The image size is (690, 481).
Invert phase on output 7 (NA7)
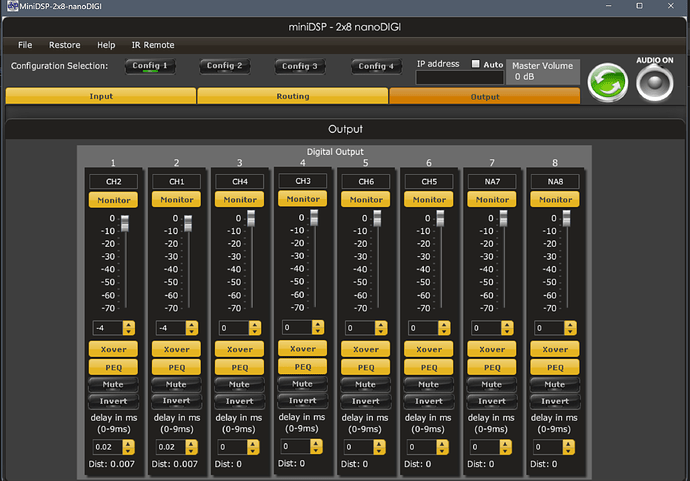(x=492, y=401)
